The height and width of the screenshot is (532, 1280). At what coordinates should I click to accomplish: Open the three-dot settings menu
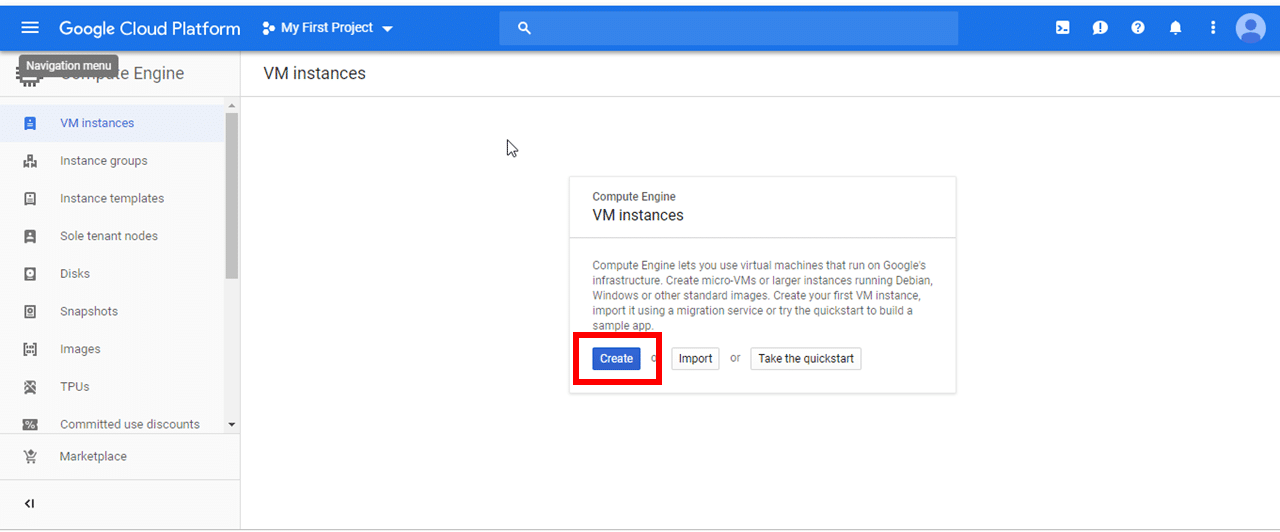tap(1213, 28)
